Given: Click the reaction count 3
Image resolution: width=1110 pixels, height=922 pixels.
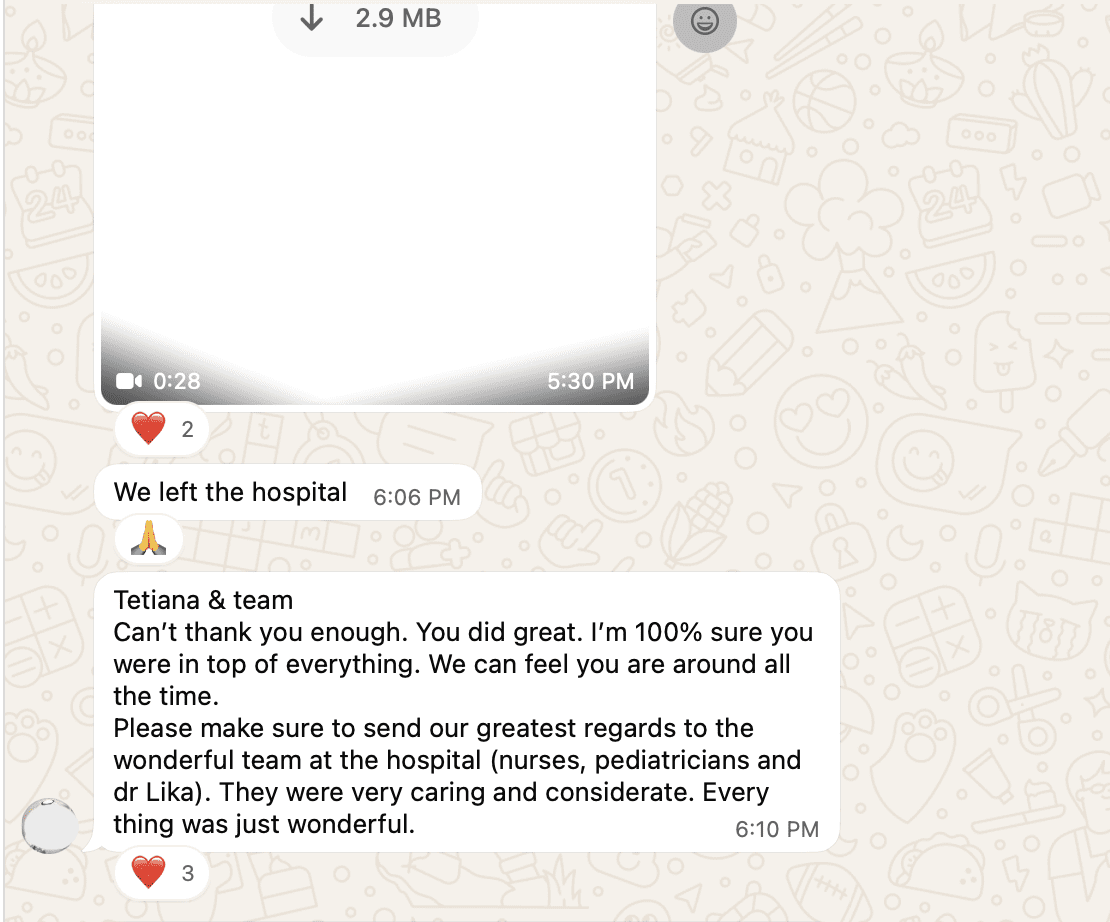Looking at the screenshot, I should (188, 873).
